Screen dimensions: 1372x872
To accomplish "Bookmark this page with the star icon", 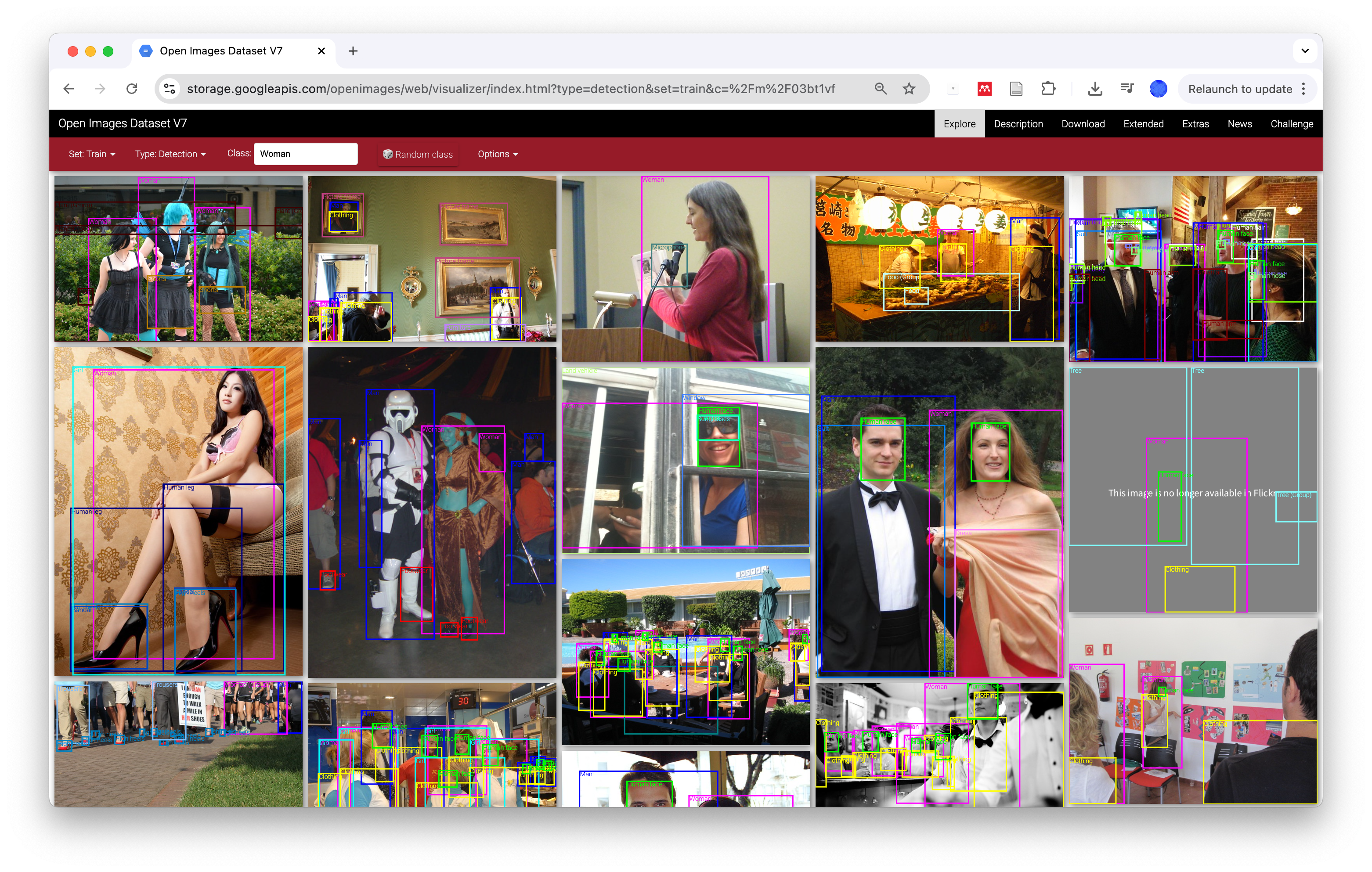I will click(910, 89).
